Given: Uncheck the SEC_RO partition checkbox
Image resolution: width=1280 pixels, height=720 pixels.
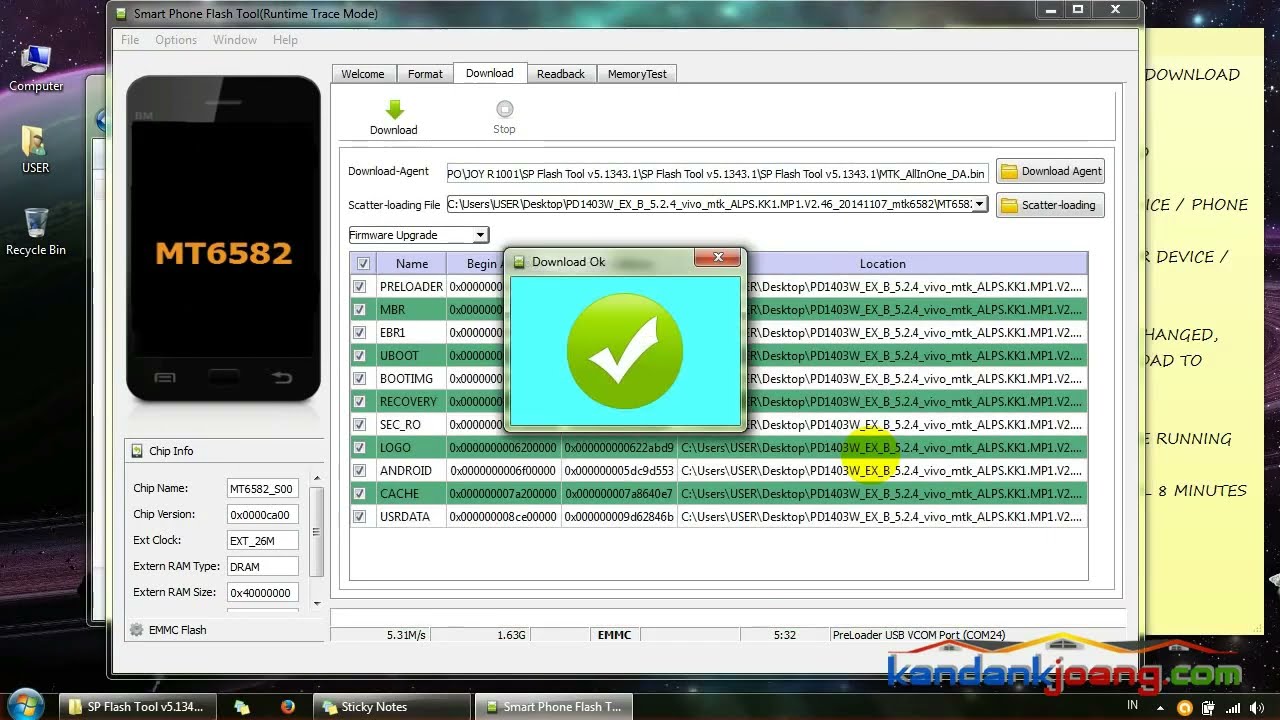Looking at the screenshot, I should point(359,425).
